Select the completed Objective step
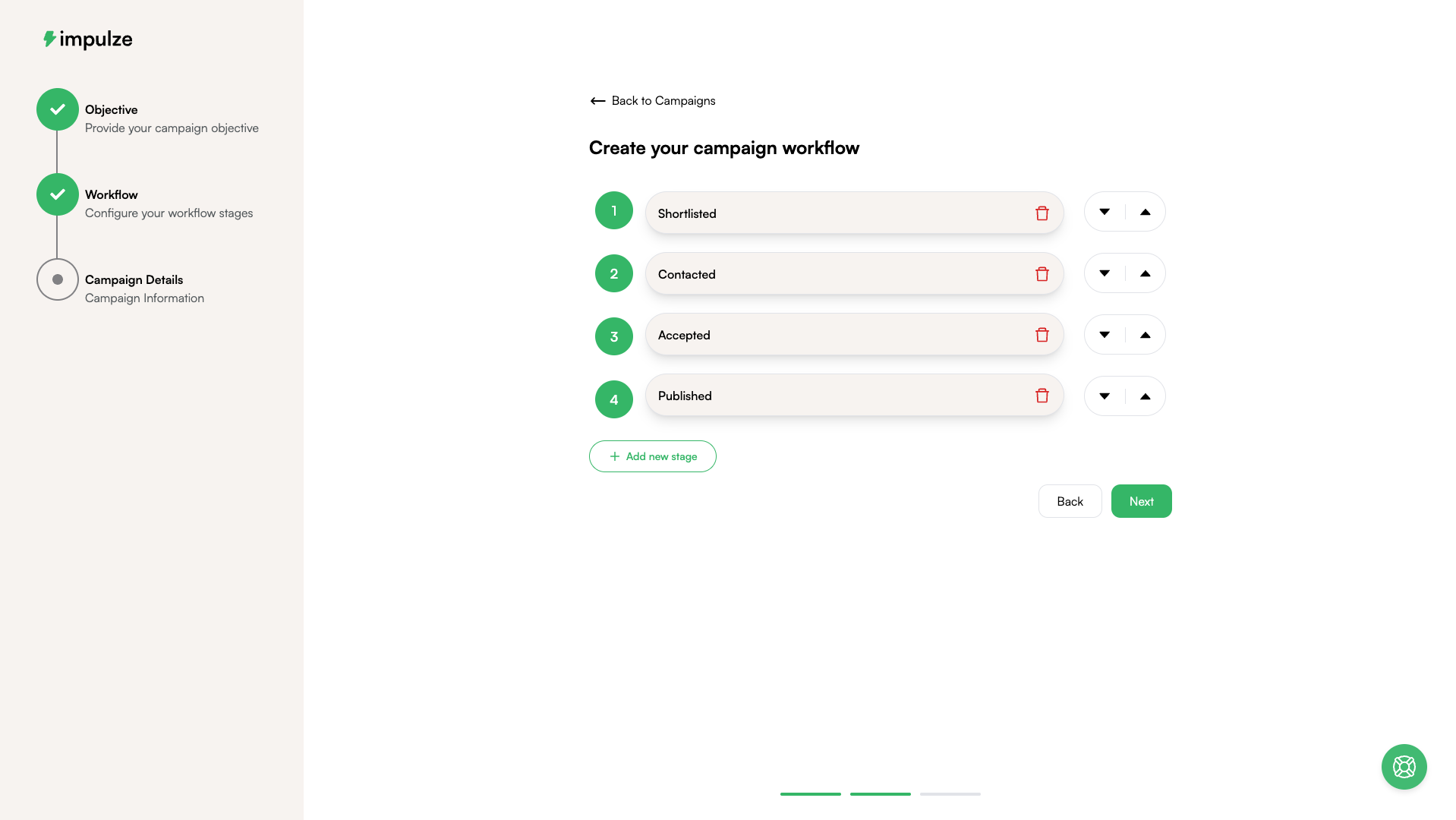 coord(57,109)
